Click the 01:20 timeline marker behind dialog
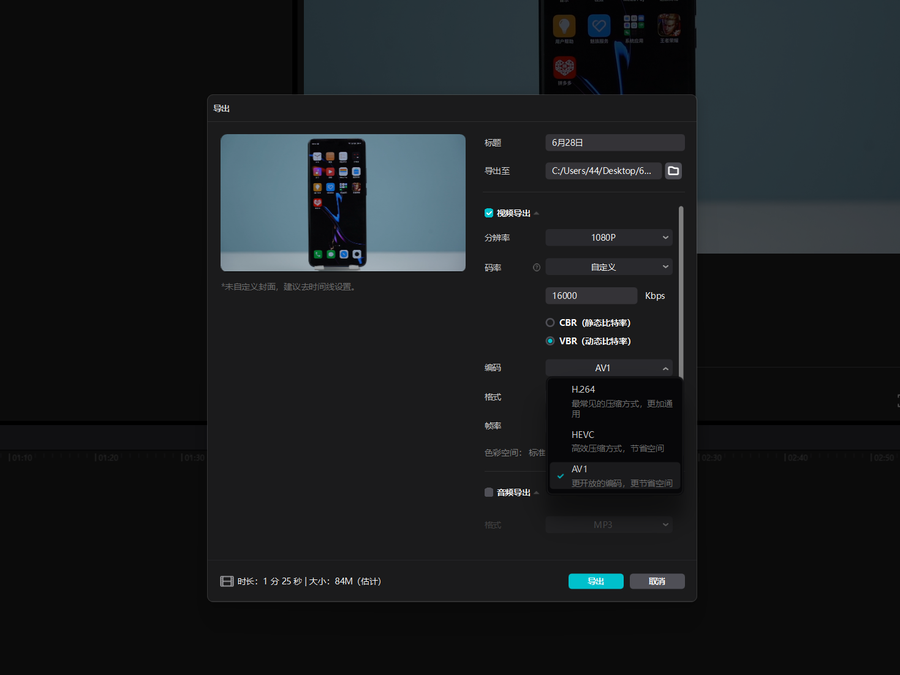Image resolution: width=900 pixels, height=675 pixels. pyautogui.click(x=107, y=457)
